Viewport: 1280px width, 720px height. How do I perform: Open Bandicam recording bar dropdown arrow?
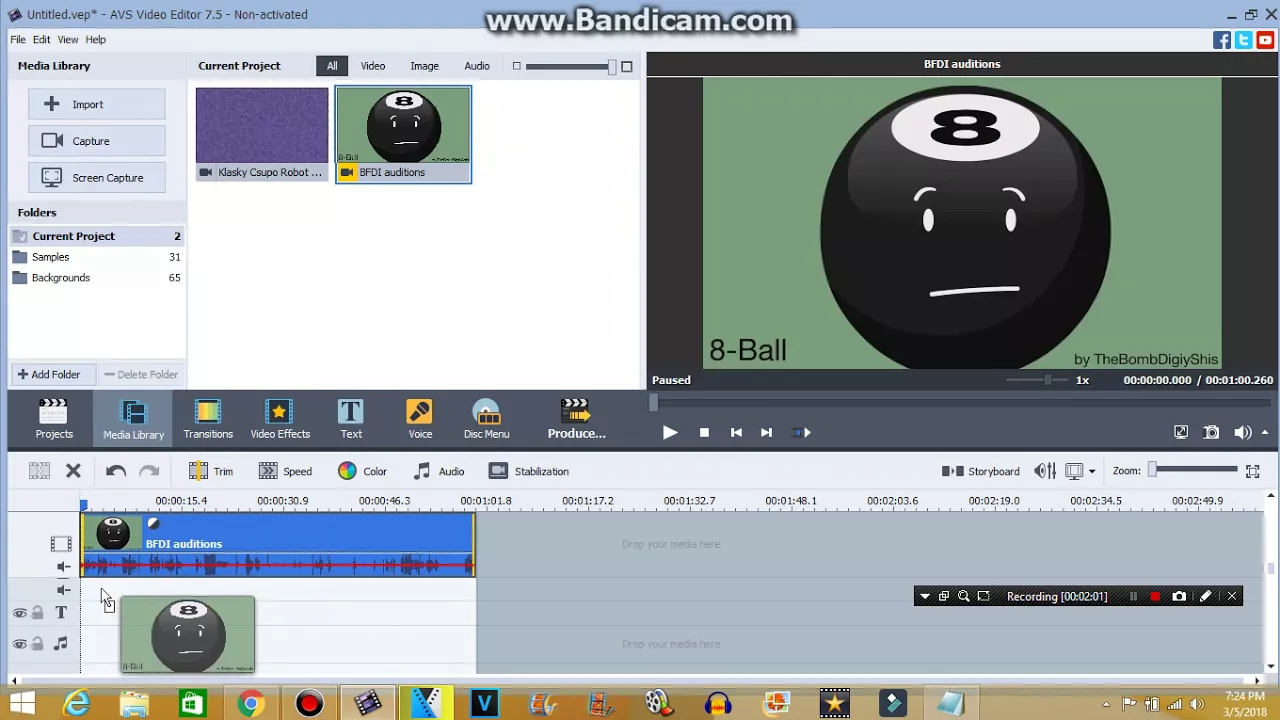pos(924,597)
